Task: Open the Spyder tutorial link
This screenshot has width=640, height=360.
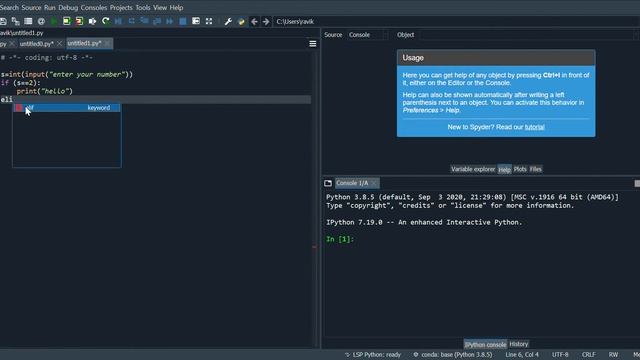Action: click(x=534, y=127)
